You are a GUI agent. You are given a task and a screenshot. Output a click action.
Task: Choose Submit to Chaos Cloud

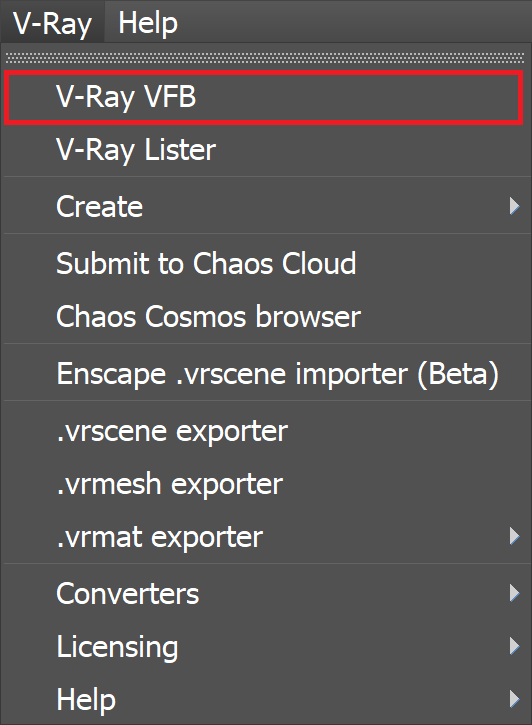[264, 263]
